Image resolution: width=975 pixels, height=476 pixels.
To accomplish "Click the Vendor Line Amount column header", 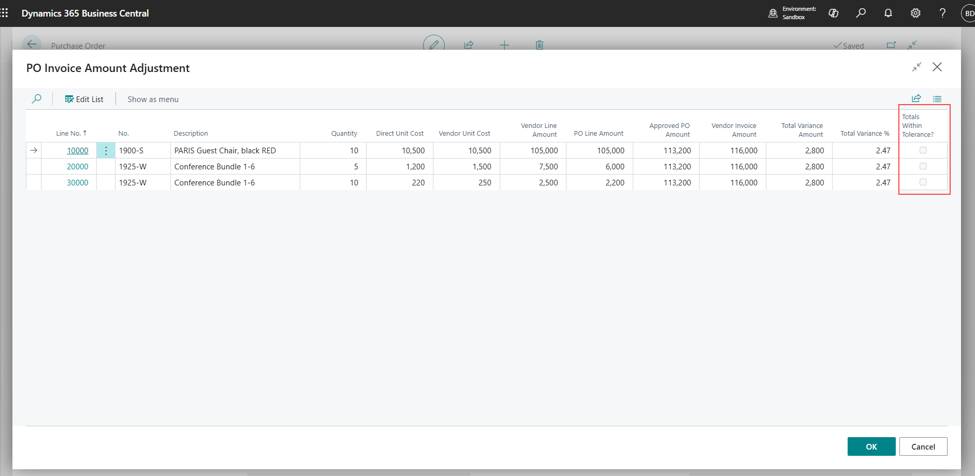I will 538,130.
